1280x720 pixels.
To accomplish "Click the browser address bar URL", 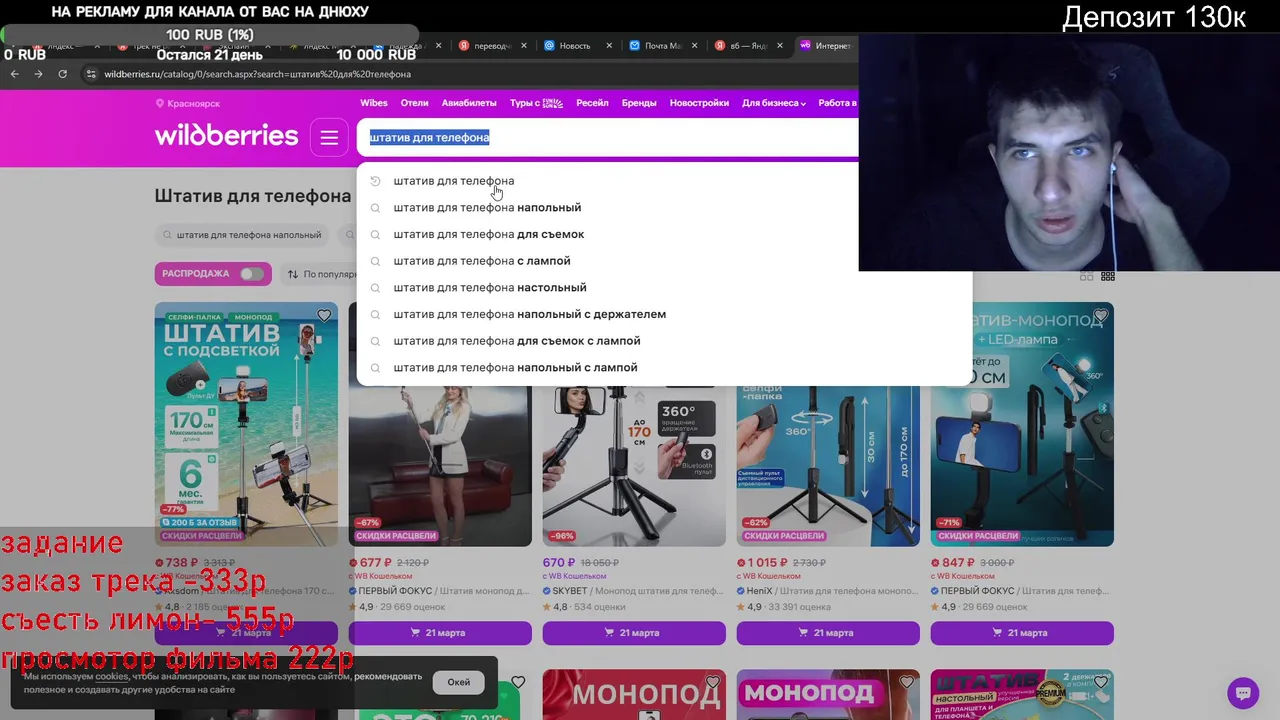I will point(257,74).
